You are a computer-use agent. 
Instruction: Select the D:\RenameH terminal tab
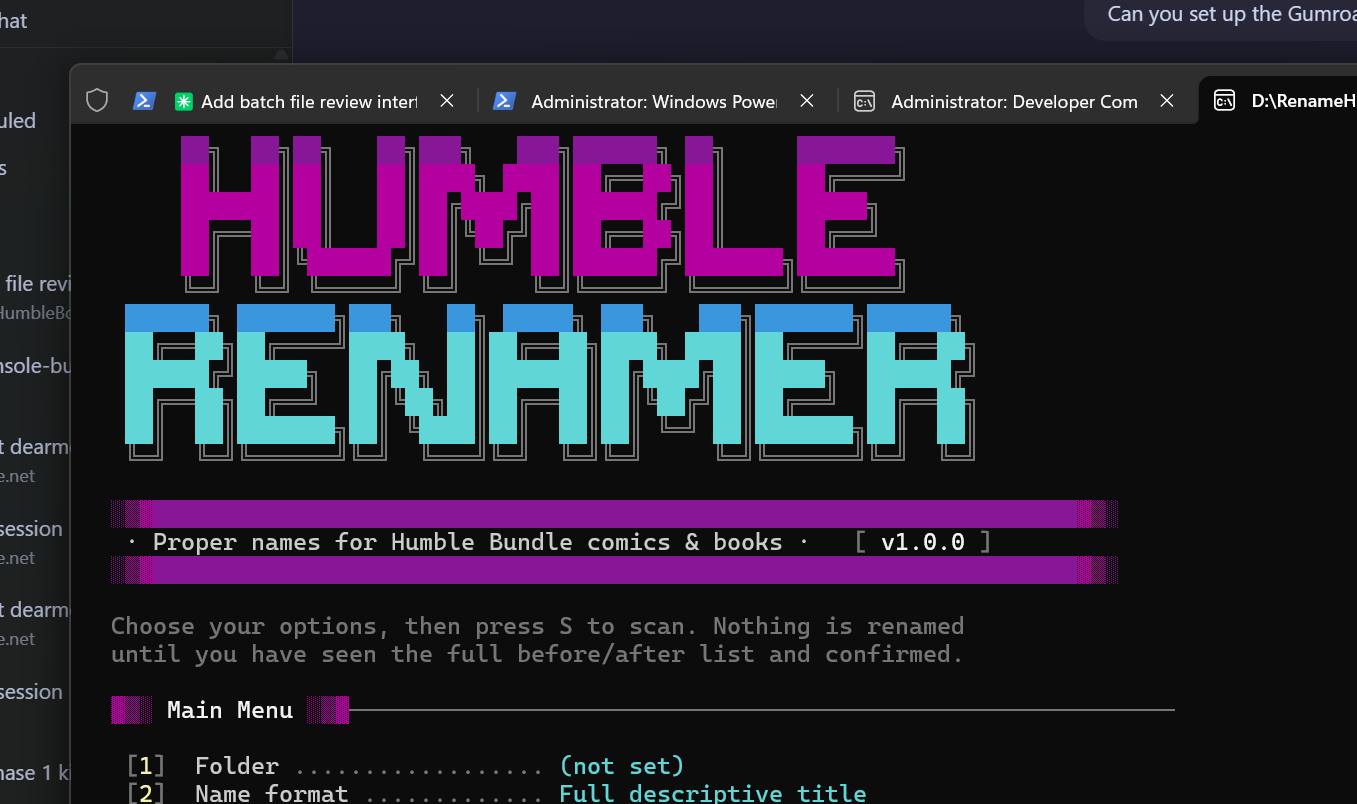click(1278, 101)
